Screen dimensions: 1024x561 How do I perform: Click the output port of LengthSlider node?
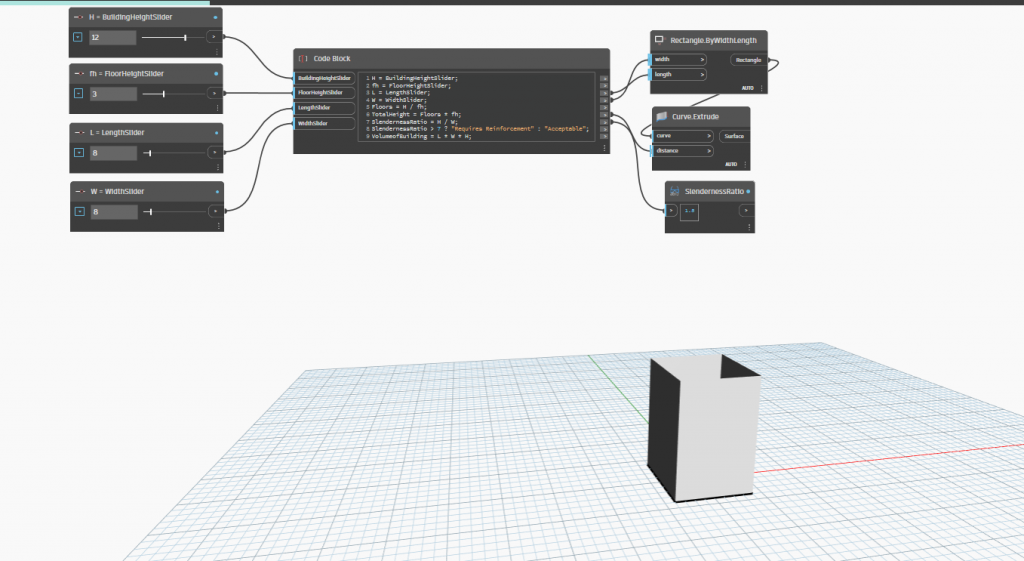(x=216, y=152)
